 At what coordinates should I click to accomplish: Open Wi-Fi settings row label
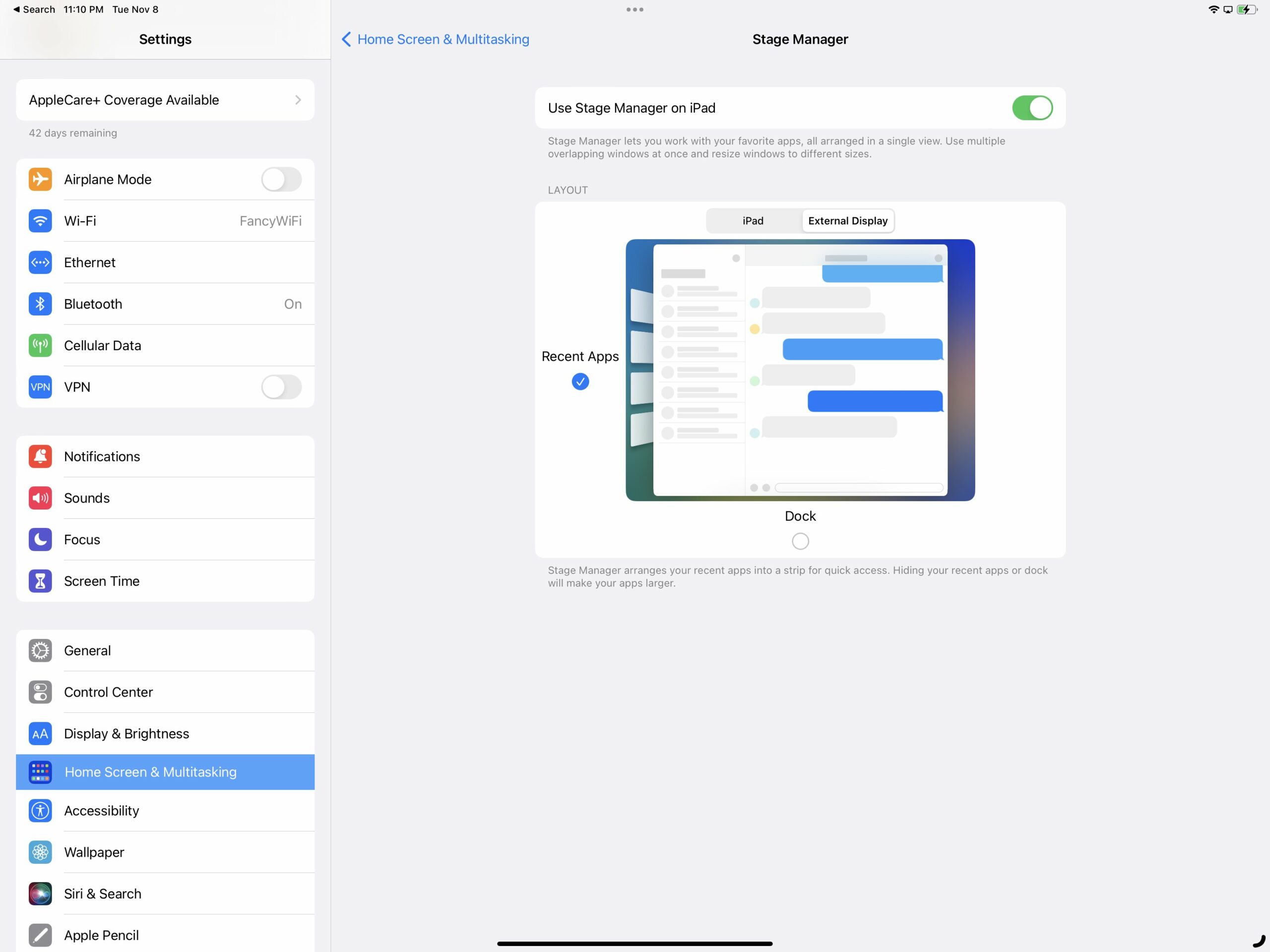[80, 221]
